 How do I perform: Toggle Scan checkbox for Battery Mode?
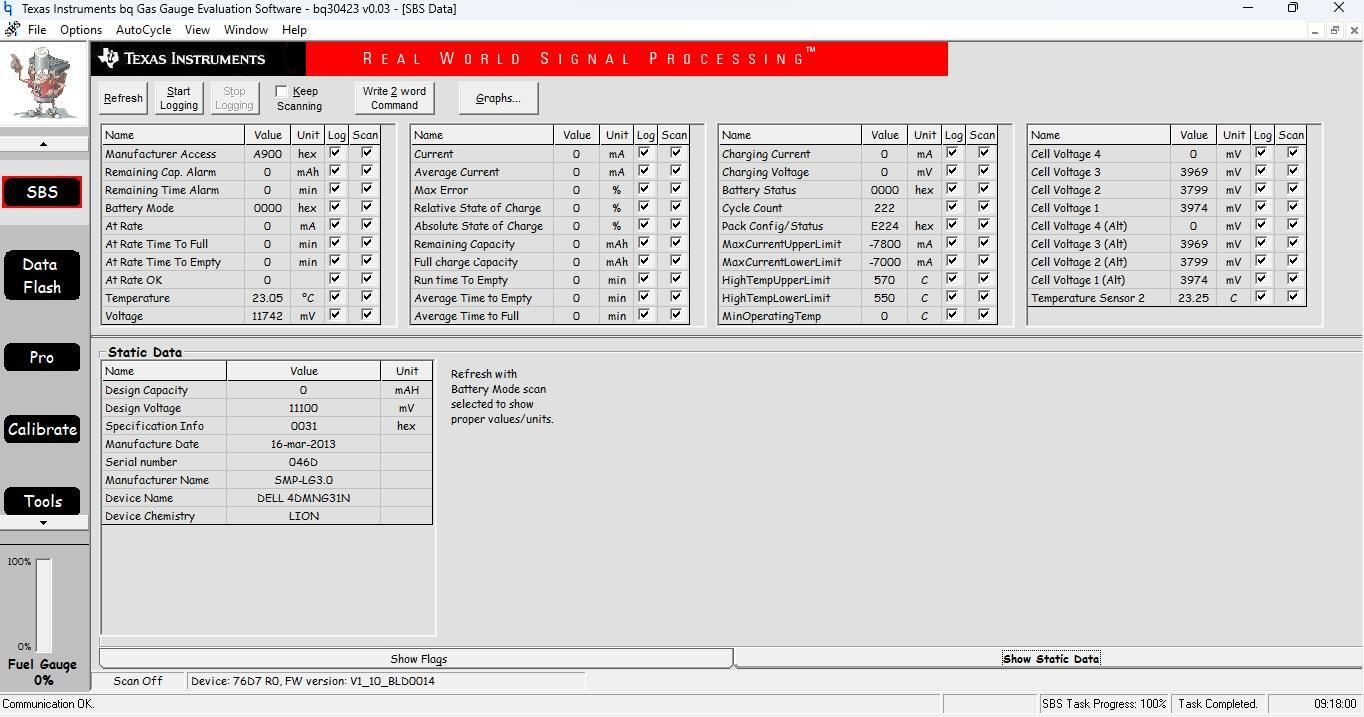[x=367, y=207]
